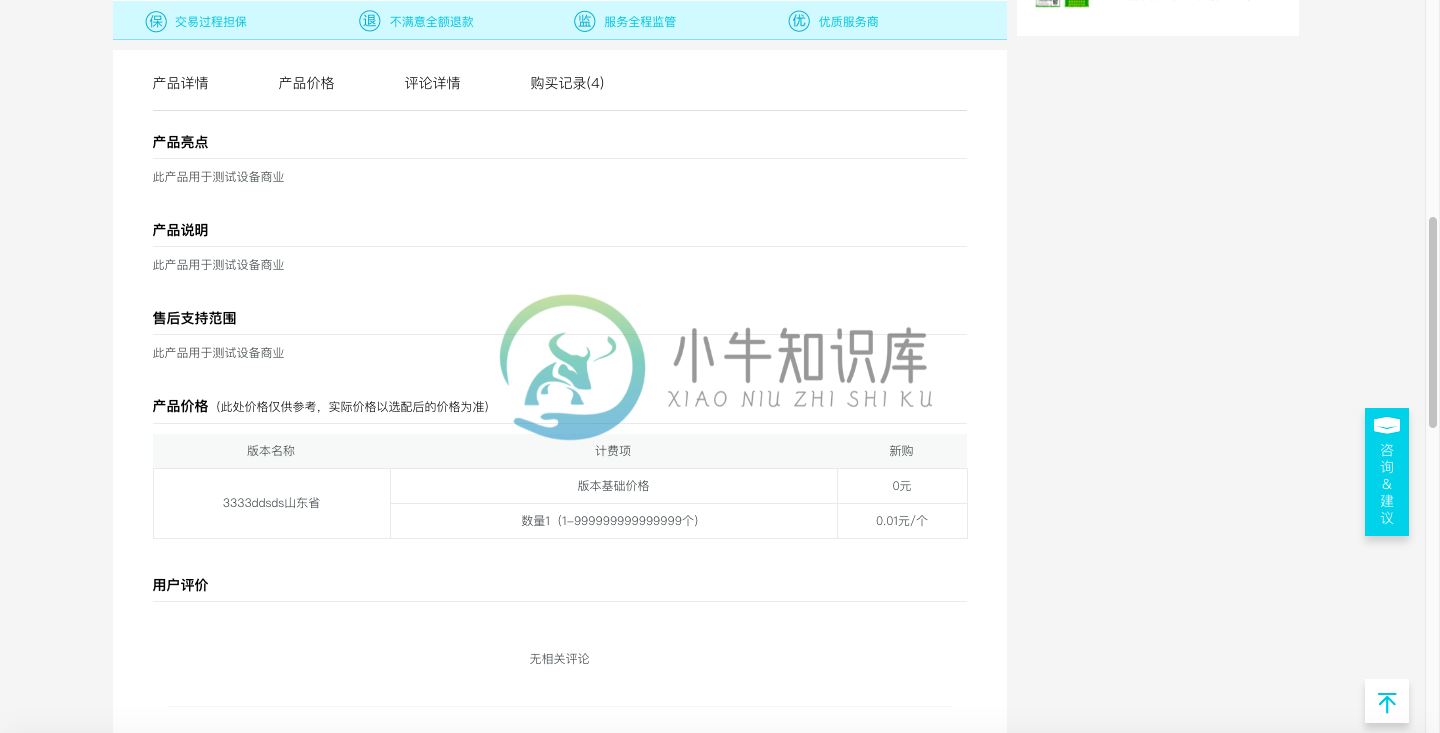Click the 无相关评论 message

tap(560, 659)
